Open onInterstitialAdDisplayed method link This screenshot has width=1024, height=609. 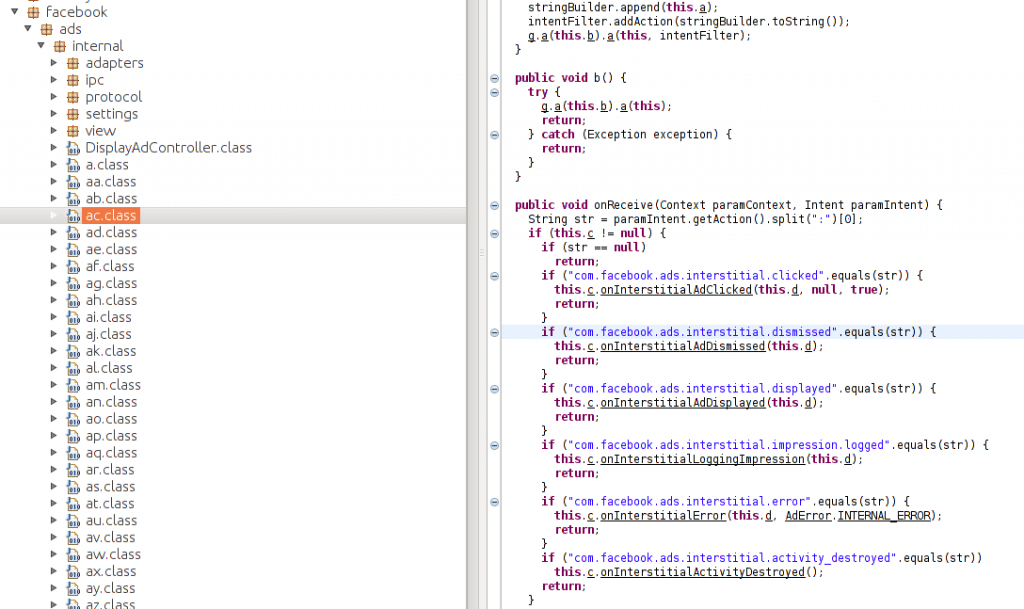pos(682,403)
